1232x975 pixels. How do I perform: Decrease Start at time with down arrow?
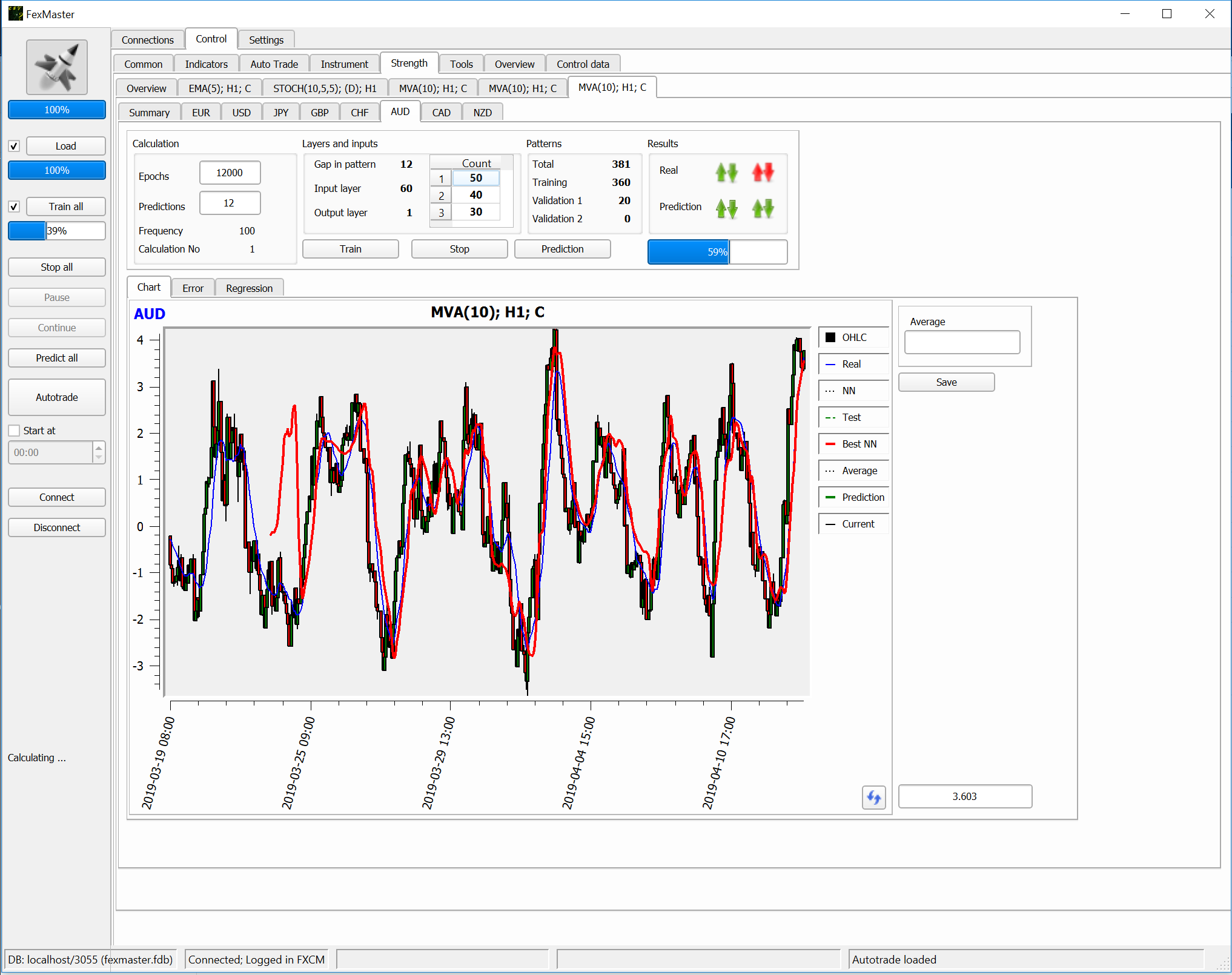(x=99, y=457)
